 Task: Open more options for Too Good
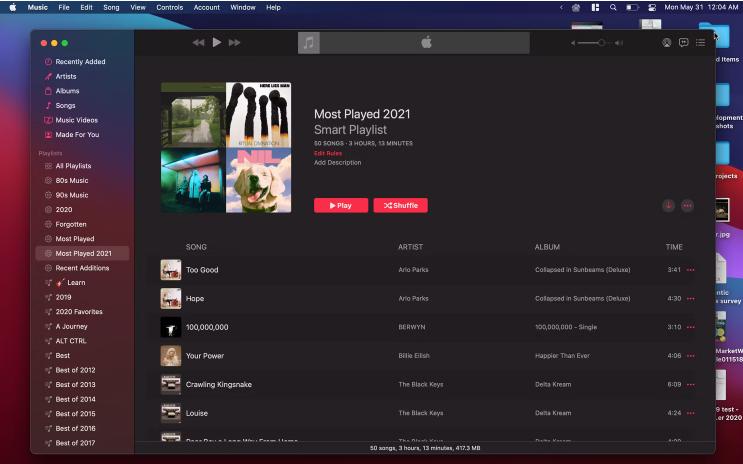click(x=690, y=270)
